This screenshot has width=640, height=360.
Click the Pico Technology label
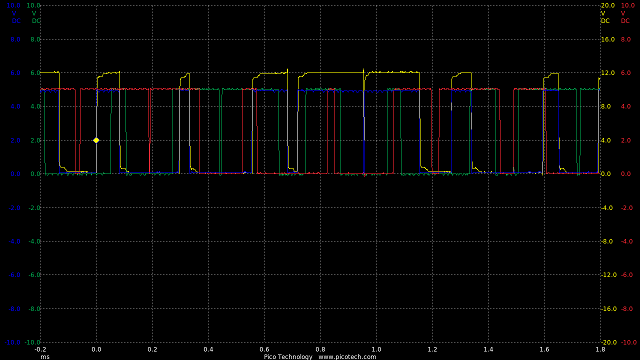click(x=288, y=357)
